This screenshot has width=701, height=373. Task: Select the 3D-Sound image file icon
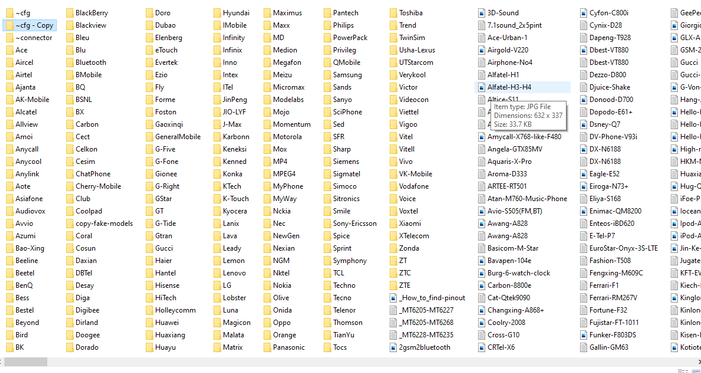coord(481,13)
